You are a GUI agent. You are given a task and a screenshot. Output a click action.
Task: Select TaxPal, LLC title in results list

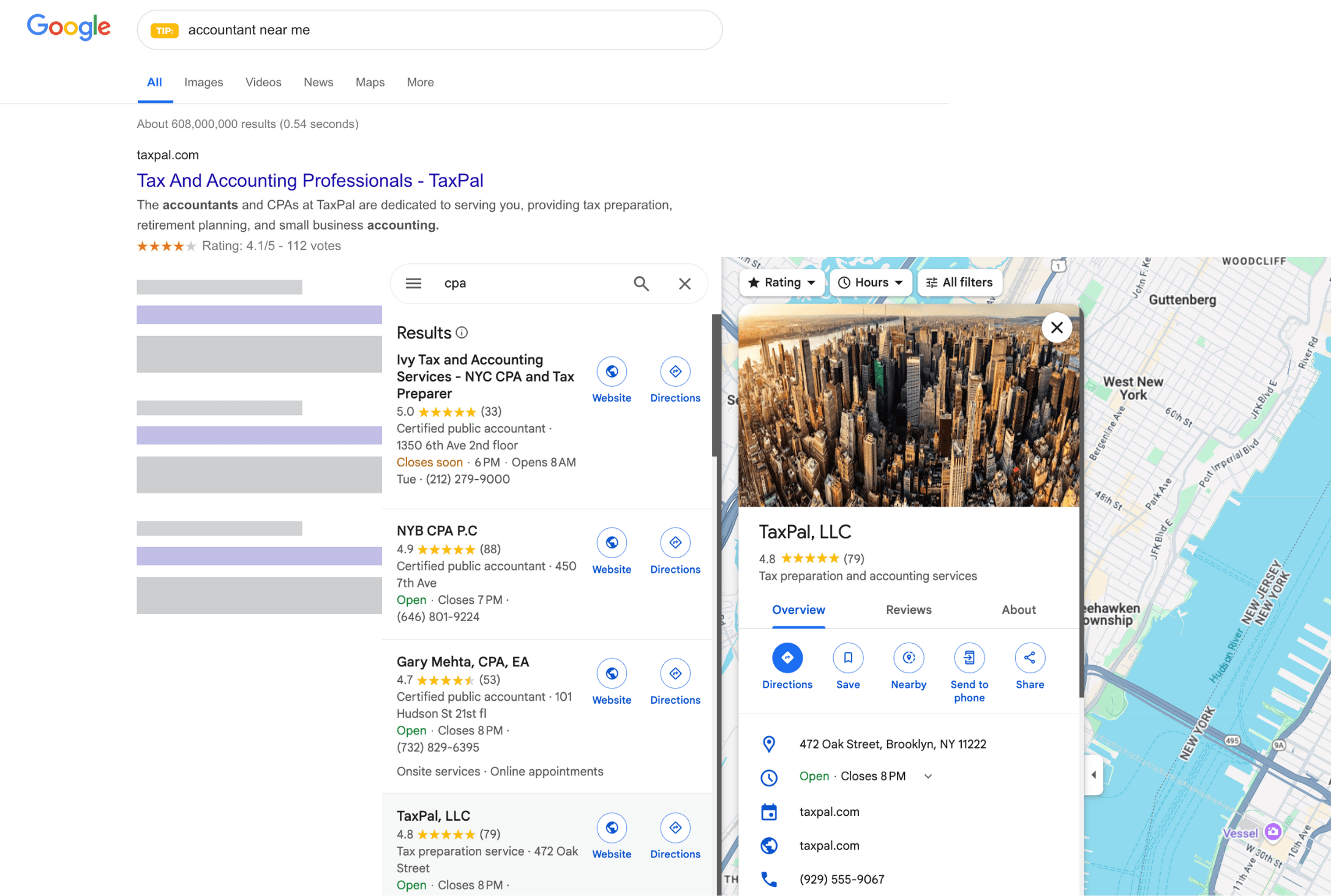pyautogui.click(x=433, y=816)
